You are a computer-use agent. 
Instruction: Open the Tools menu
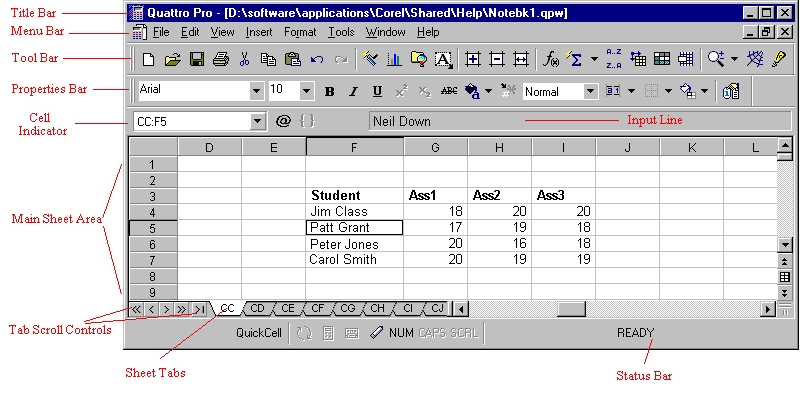[x=341, y=32]
